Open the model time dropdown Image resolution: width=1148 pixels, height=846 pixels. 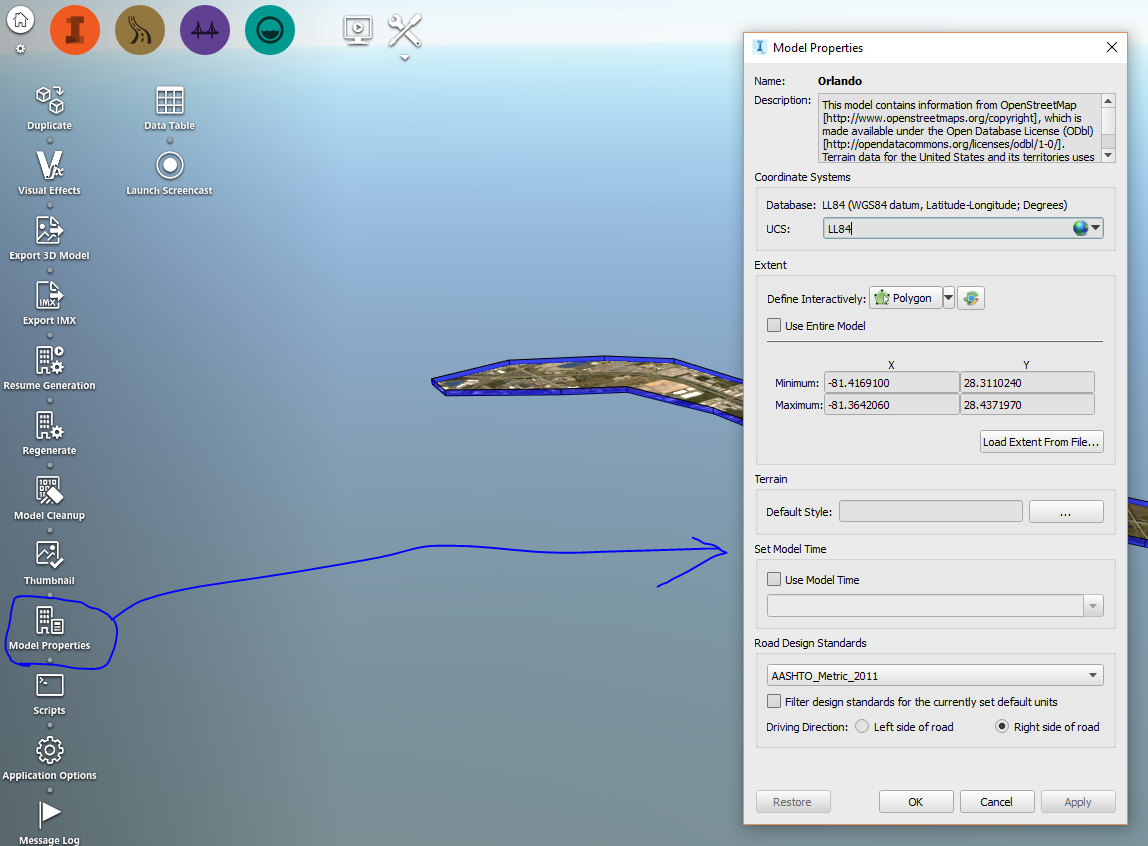pos(1093,605)
